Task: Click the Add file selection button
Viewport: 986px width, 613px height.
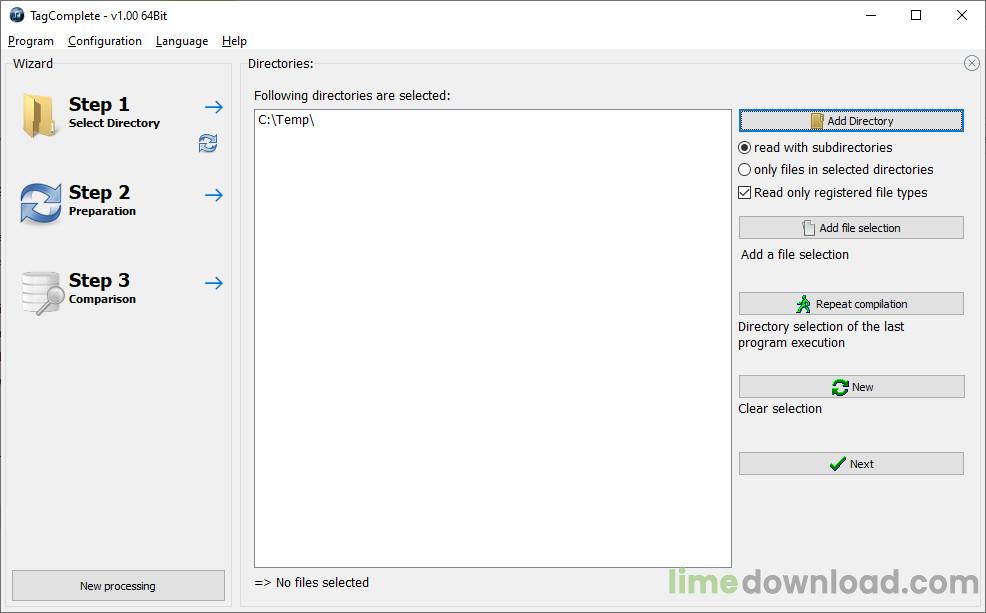Action: point(851,228)
